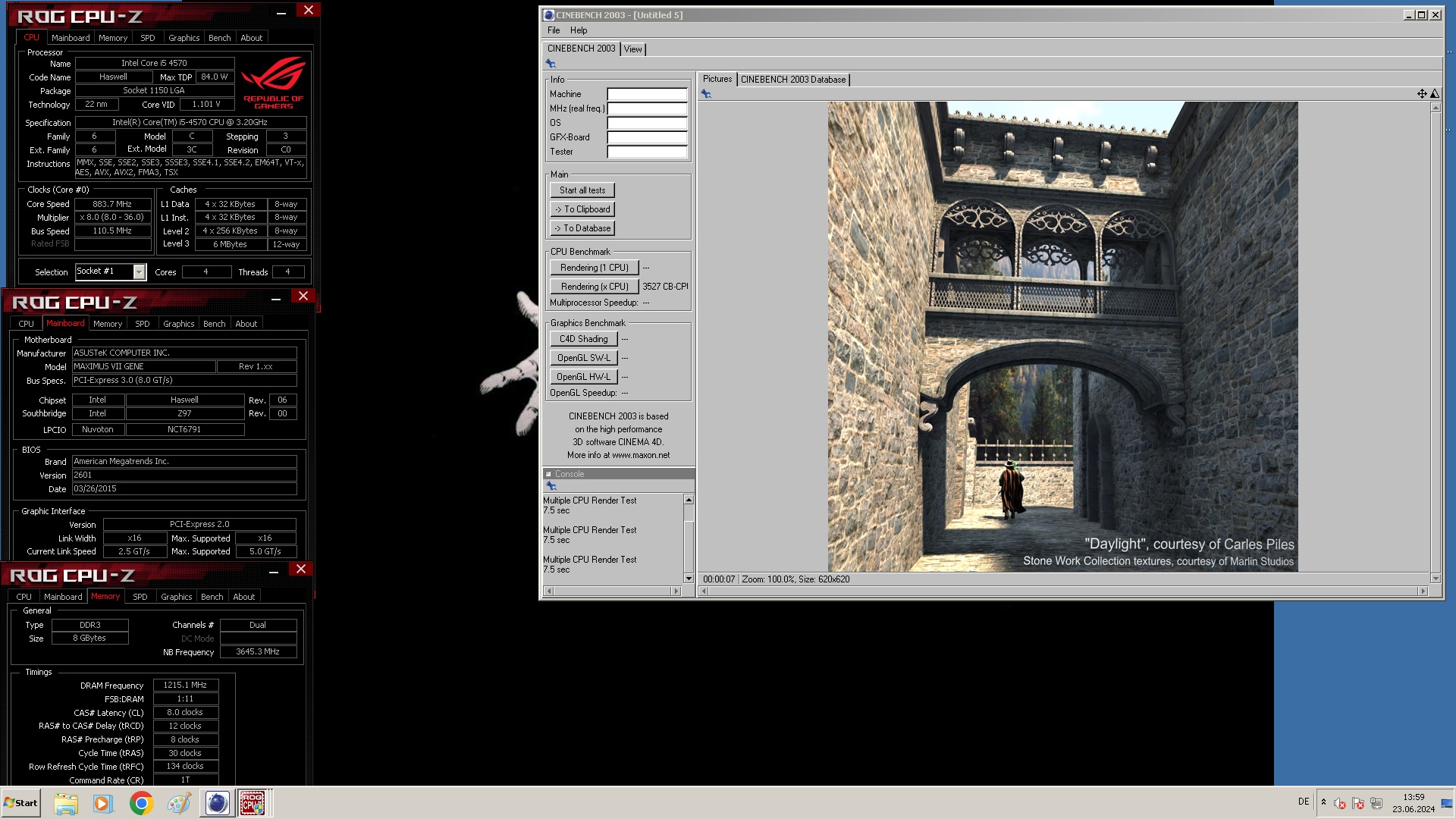Click the Tester input field
The image size is (1456, 819).
(x=647, y=152)
